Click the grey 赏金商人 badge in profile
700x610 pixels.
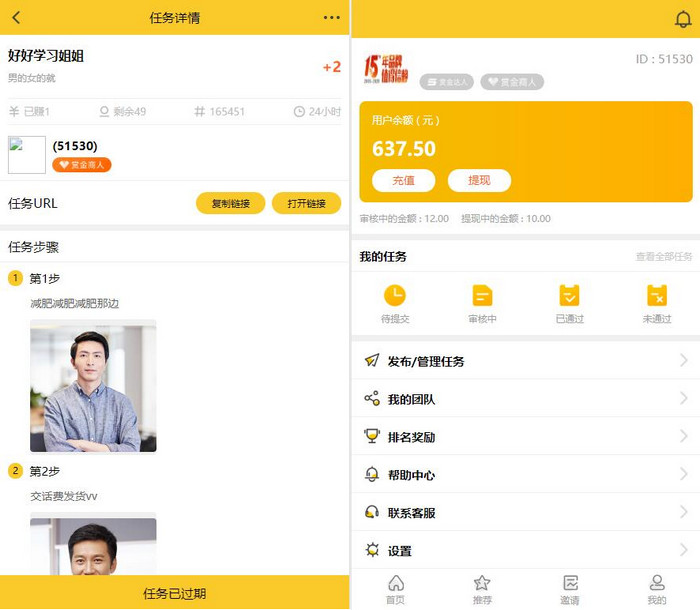[512, 82]
